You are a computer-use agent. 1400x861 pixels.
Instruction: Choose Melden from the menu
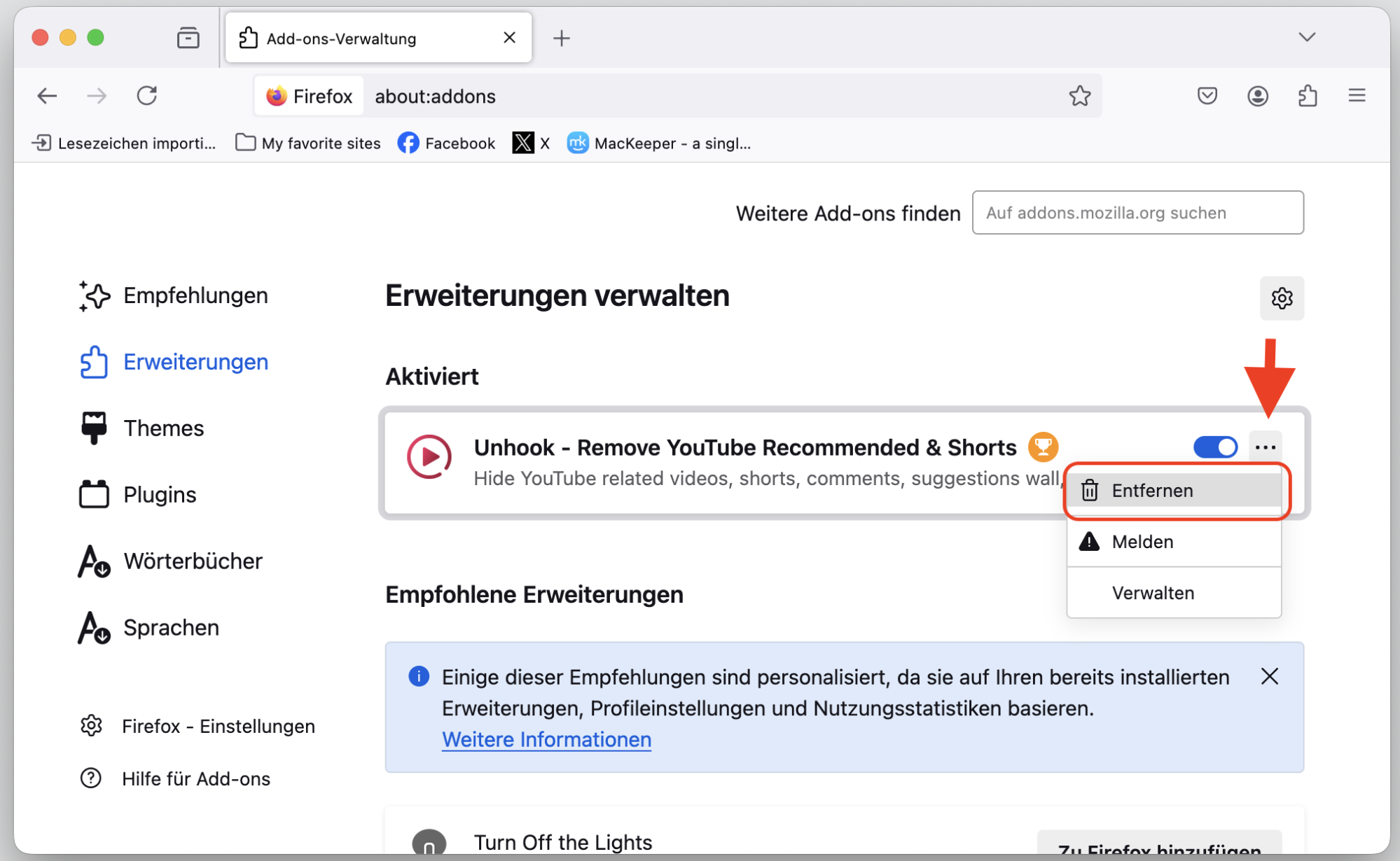pyautogui.click(x=1174, y=541)
